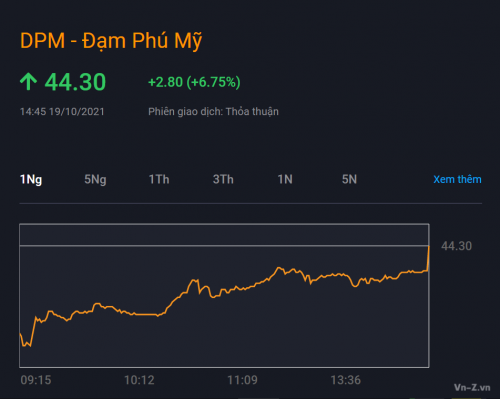
Task: Click Phiên giao dịch: Thỏa thuận text
Action: (x=213, y=112)
